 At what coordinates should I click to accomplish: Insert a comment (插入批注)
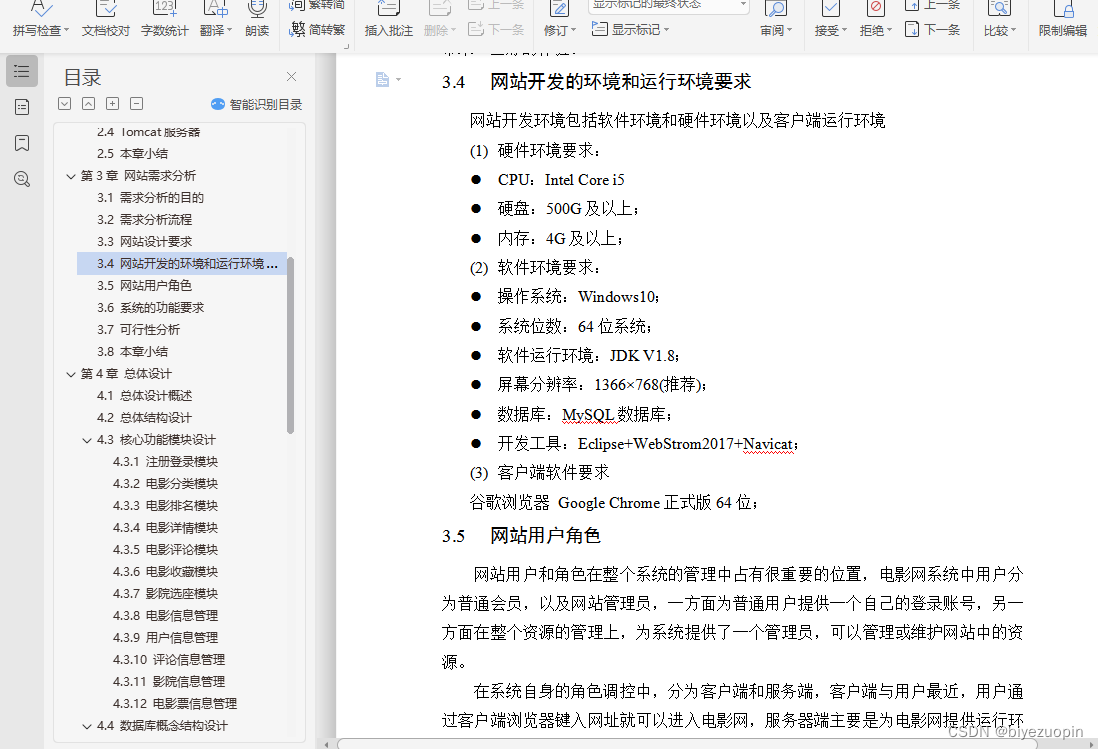(x=389, y=20)
